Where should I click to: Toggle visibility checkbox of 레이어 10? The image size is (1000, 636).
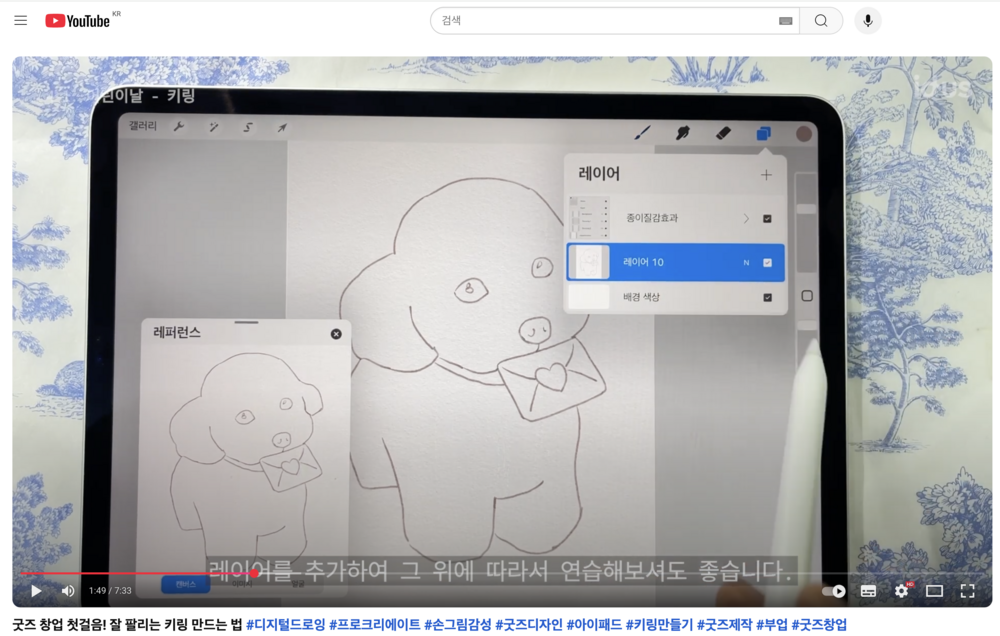[x=767, y=263]
